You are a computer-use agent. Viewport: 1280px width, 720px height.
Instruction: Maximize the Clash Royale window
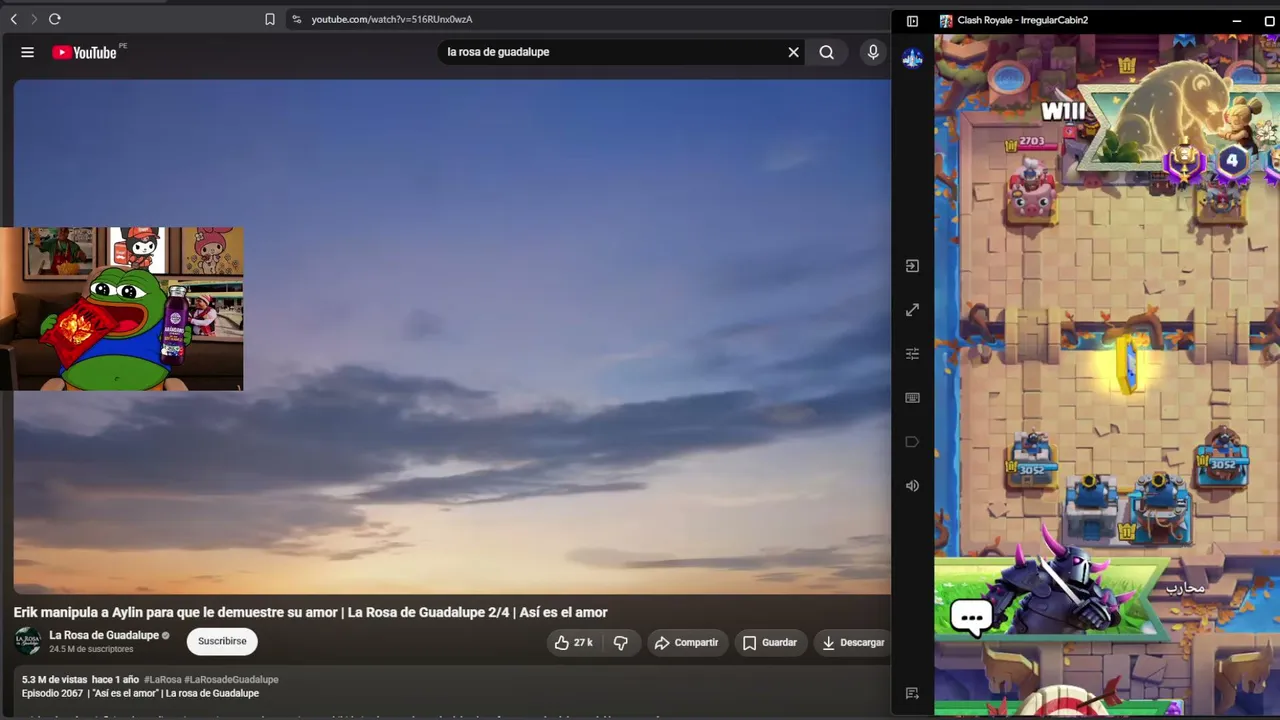pos(1270,20)
